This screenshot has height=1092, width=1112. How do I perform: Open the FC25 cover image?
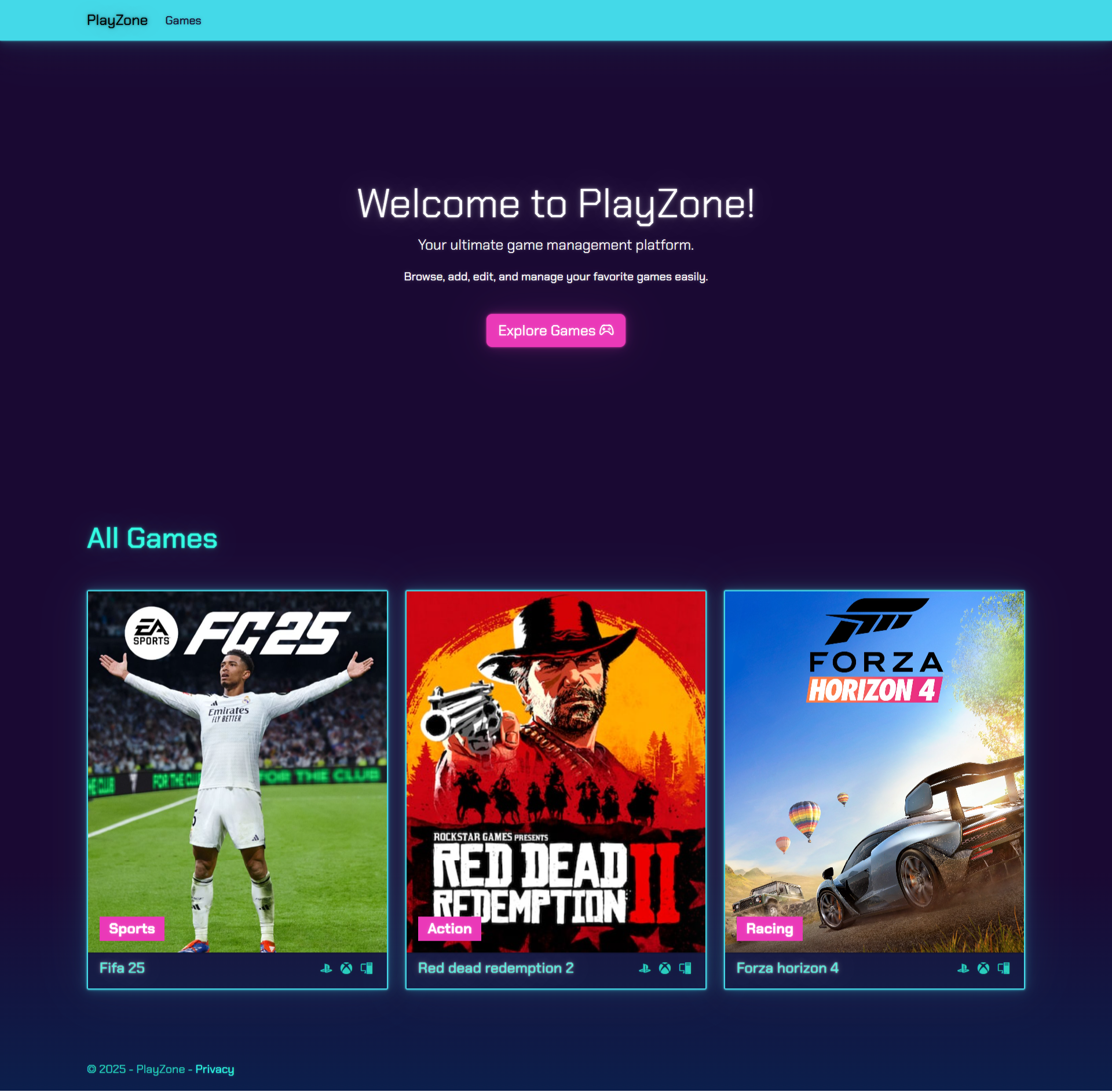click(x=237, y=772)
